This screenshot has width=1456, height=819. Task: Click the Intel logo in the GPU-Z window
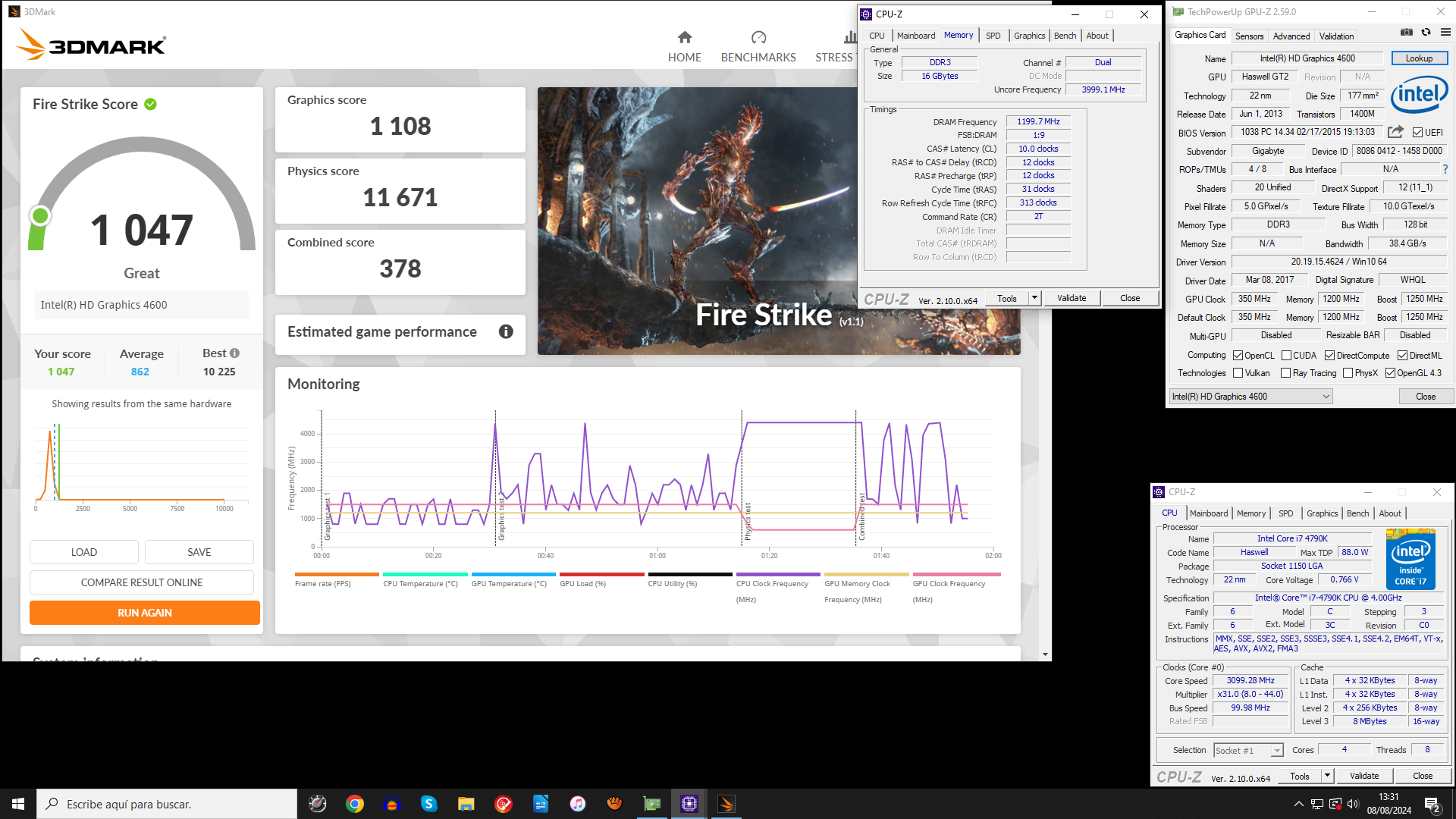pos(1420,95)
